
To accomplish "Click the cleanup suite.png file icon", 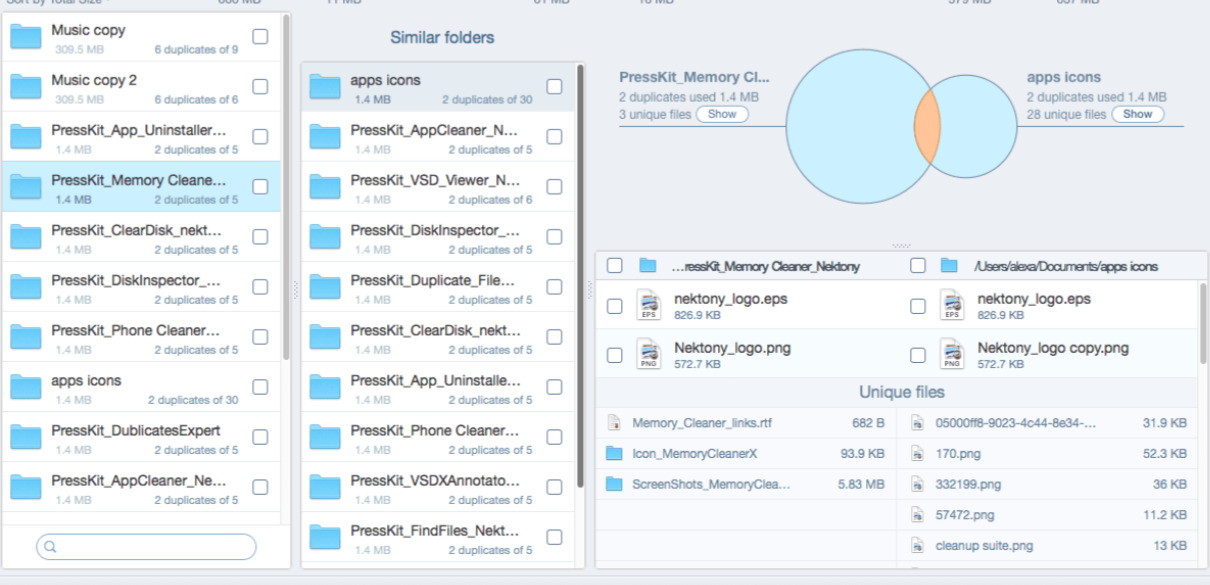I will (917, 546).
